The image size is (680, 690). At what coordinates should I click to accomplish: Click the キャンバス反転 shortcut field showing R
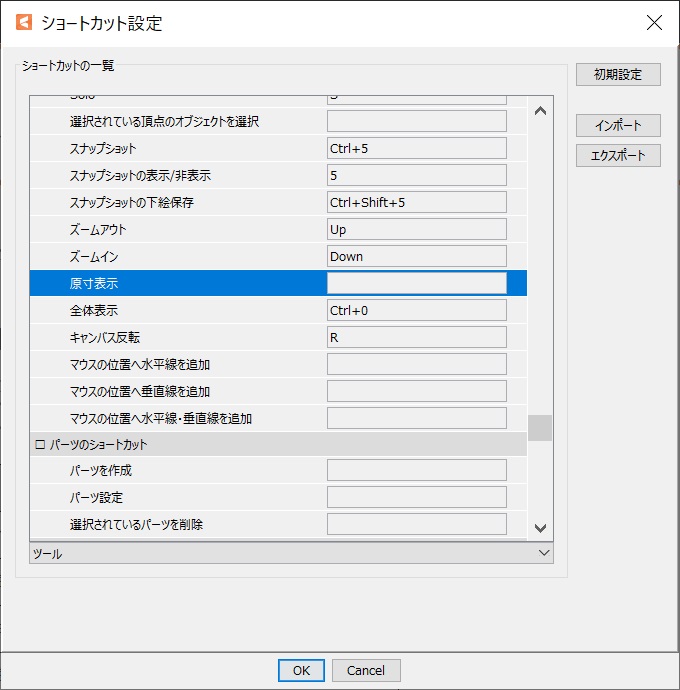[x=416, y=337]
